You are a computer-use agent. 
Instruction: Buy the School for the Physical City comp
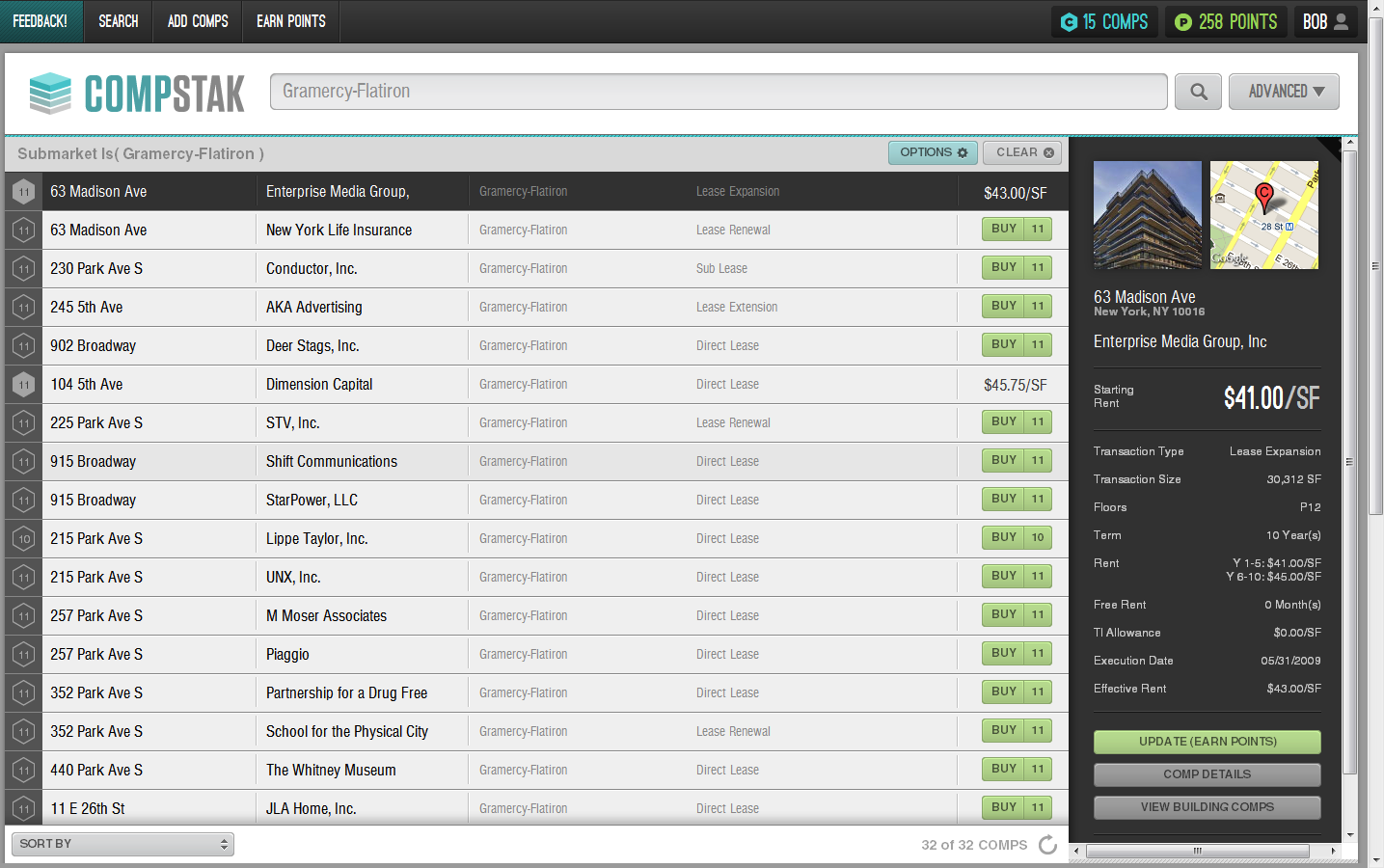[1018, 731]
